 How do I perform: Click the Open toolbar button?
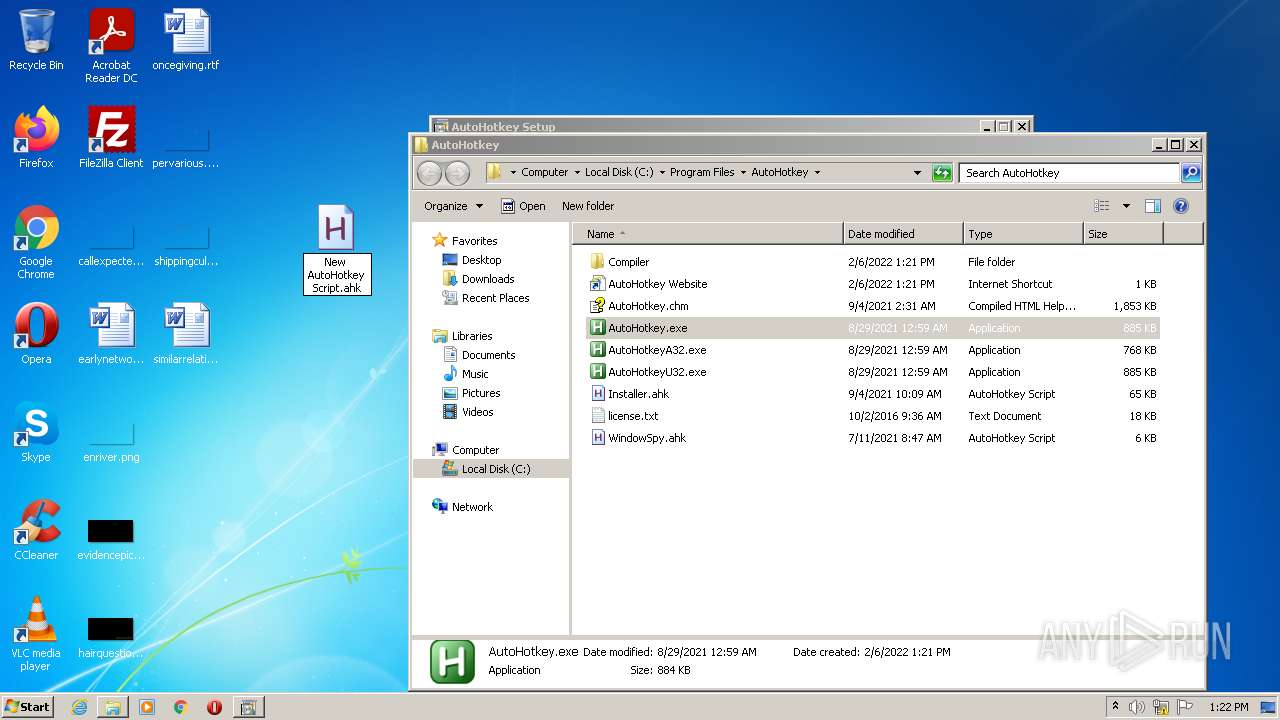point(523,206)
